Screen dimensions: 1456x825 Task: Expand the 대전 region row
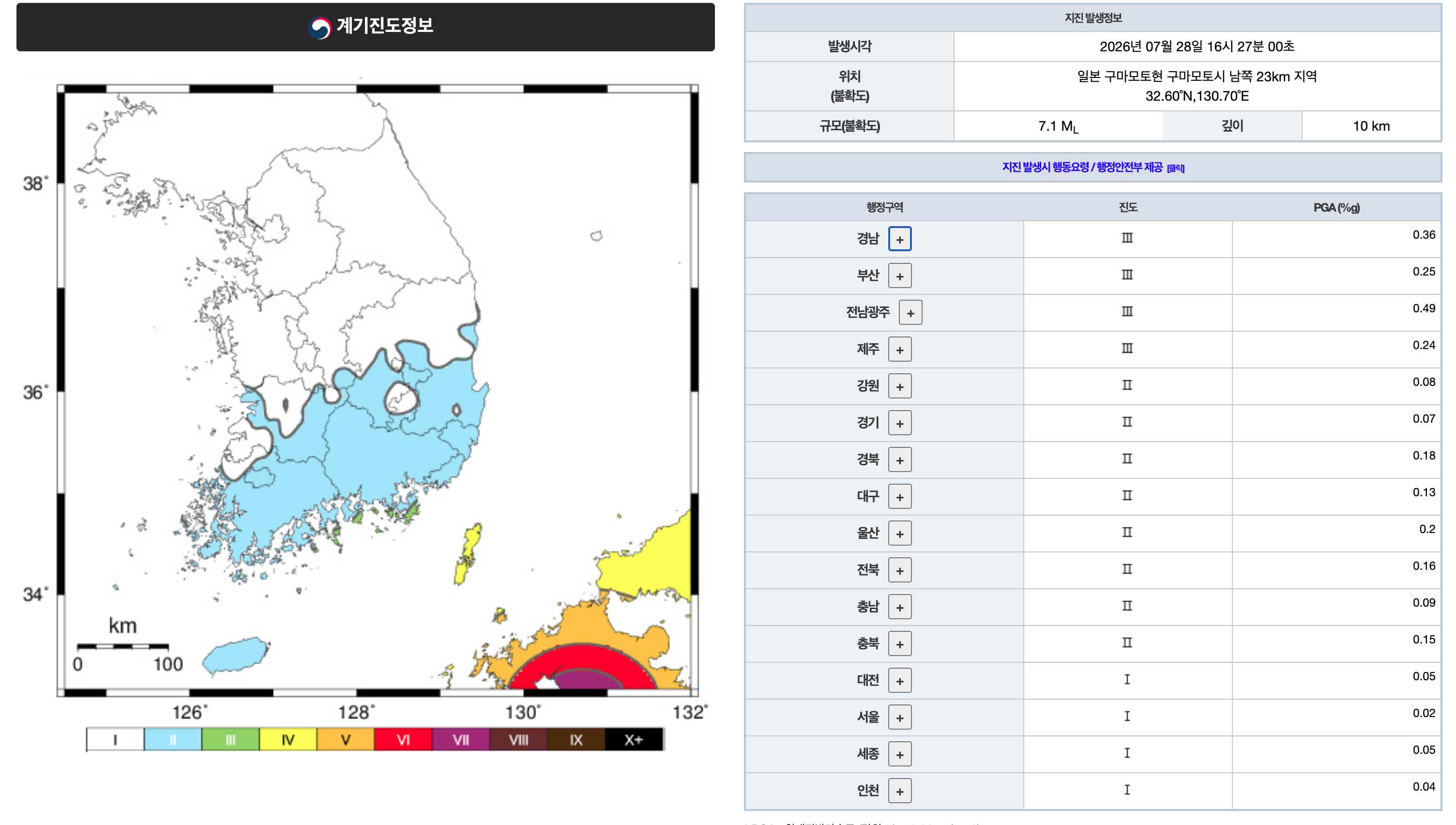(x=899, y=681)
